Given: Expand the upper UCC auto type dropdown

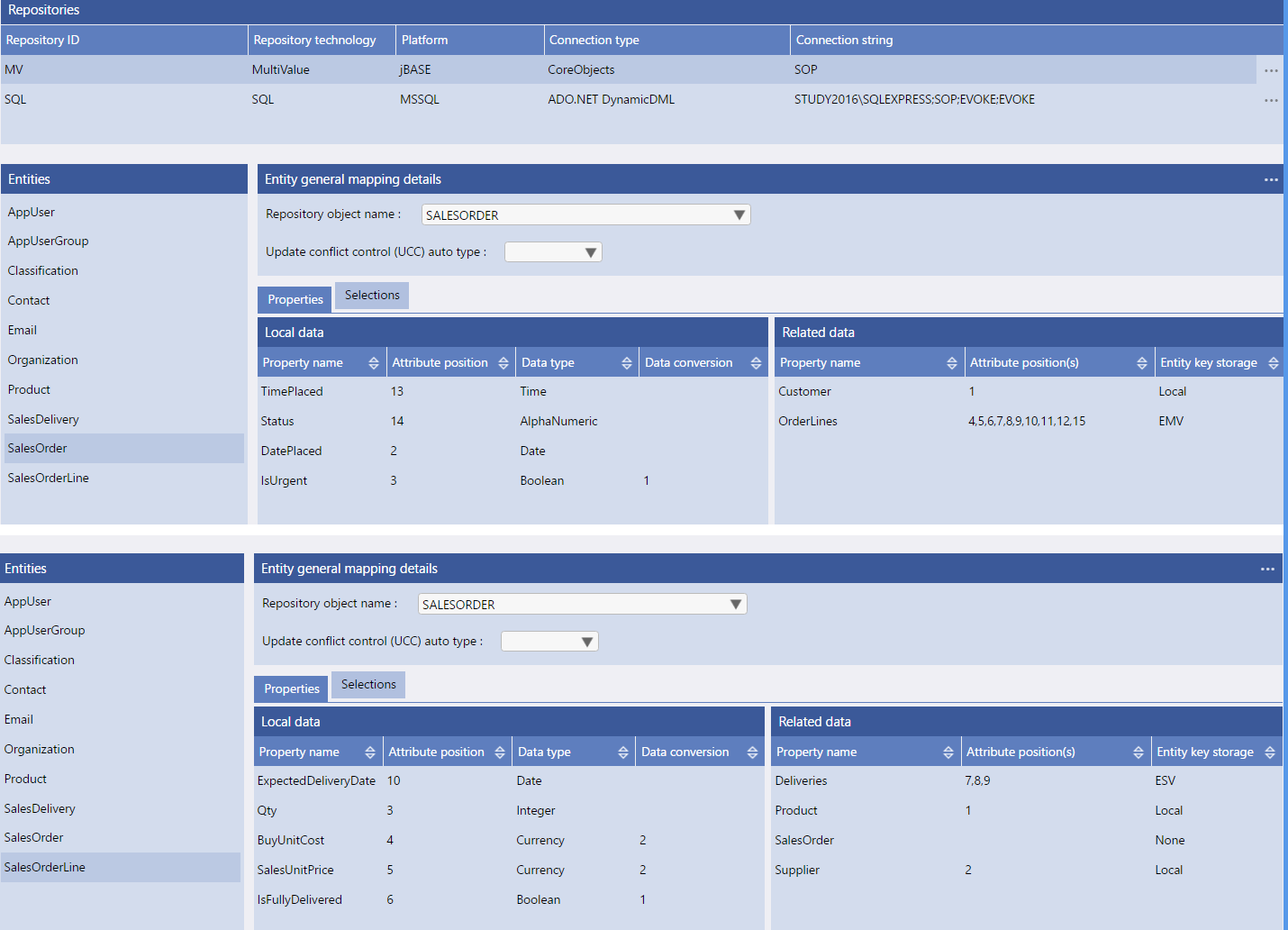Looking at the screenshot, I should 591,252.
